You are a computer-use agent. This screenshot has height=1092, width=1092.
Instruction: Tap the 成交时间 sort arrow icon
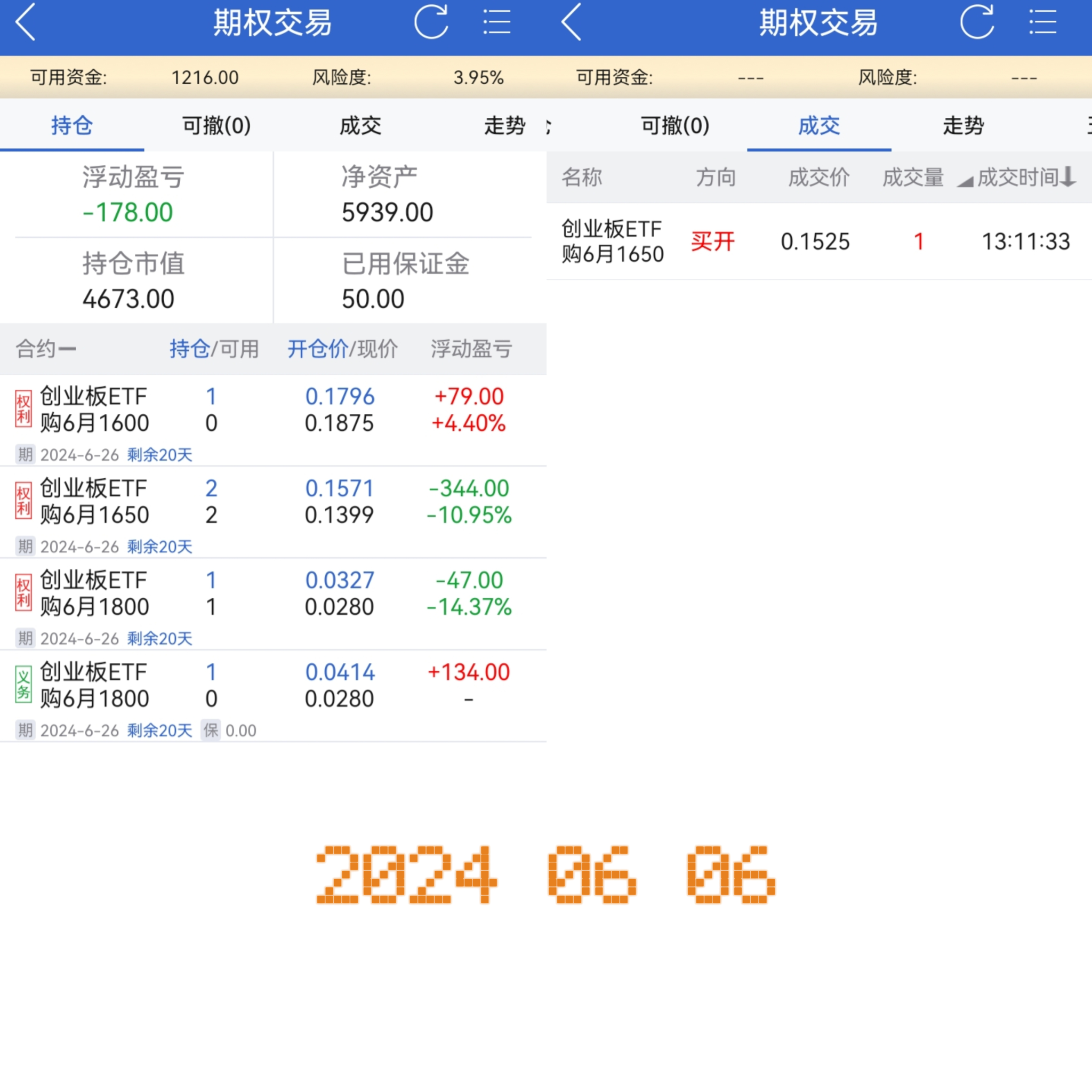(x=1067, y=177)
